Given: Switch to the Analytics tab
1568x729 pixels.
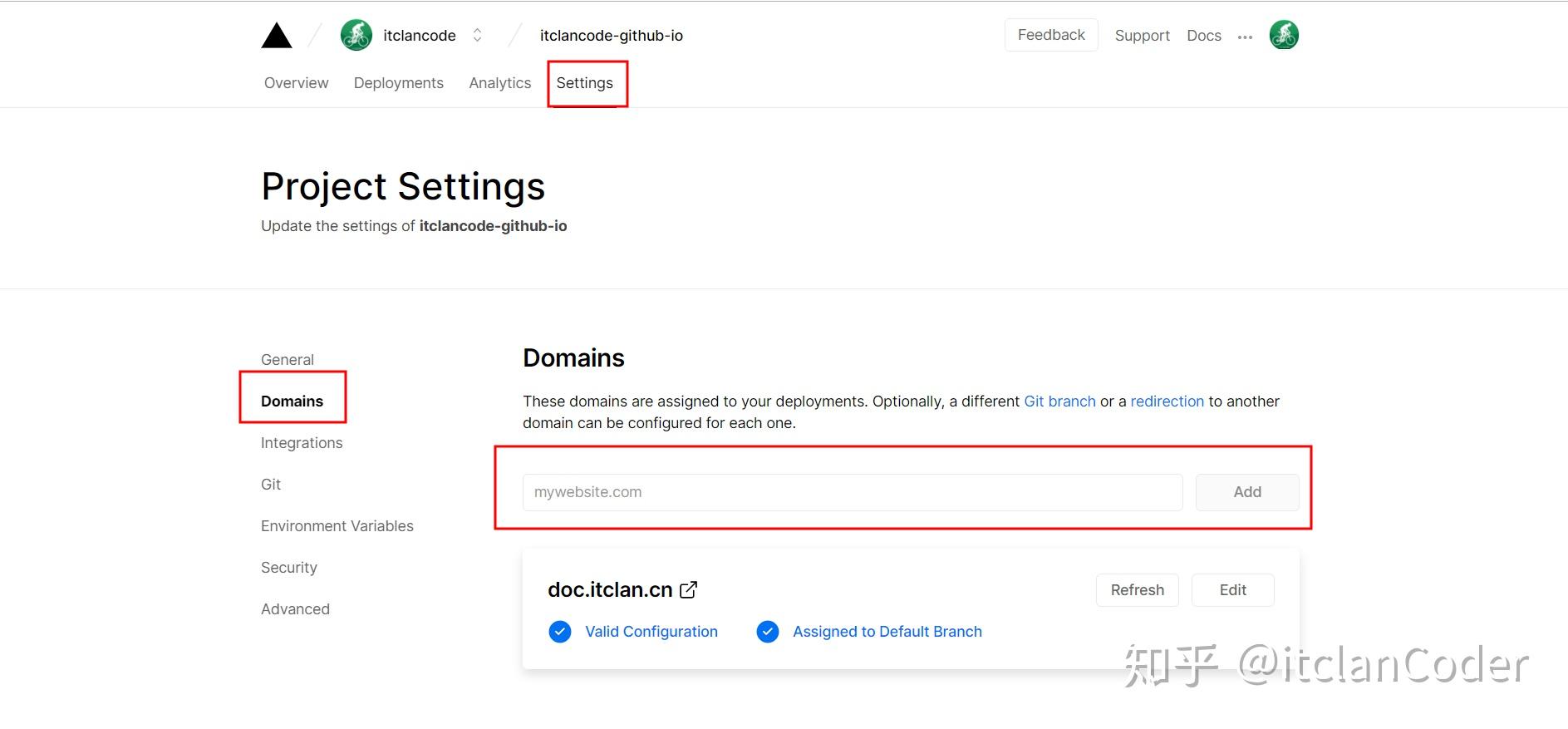Looking at the screenshot, I should coord(500,83).
